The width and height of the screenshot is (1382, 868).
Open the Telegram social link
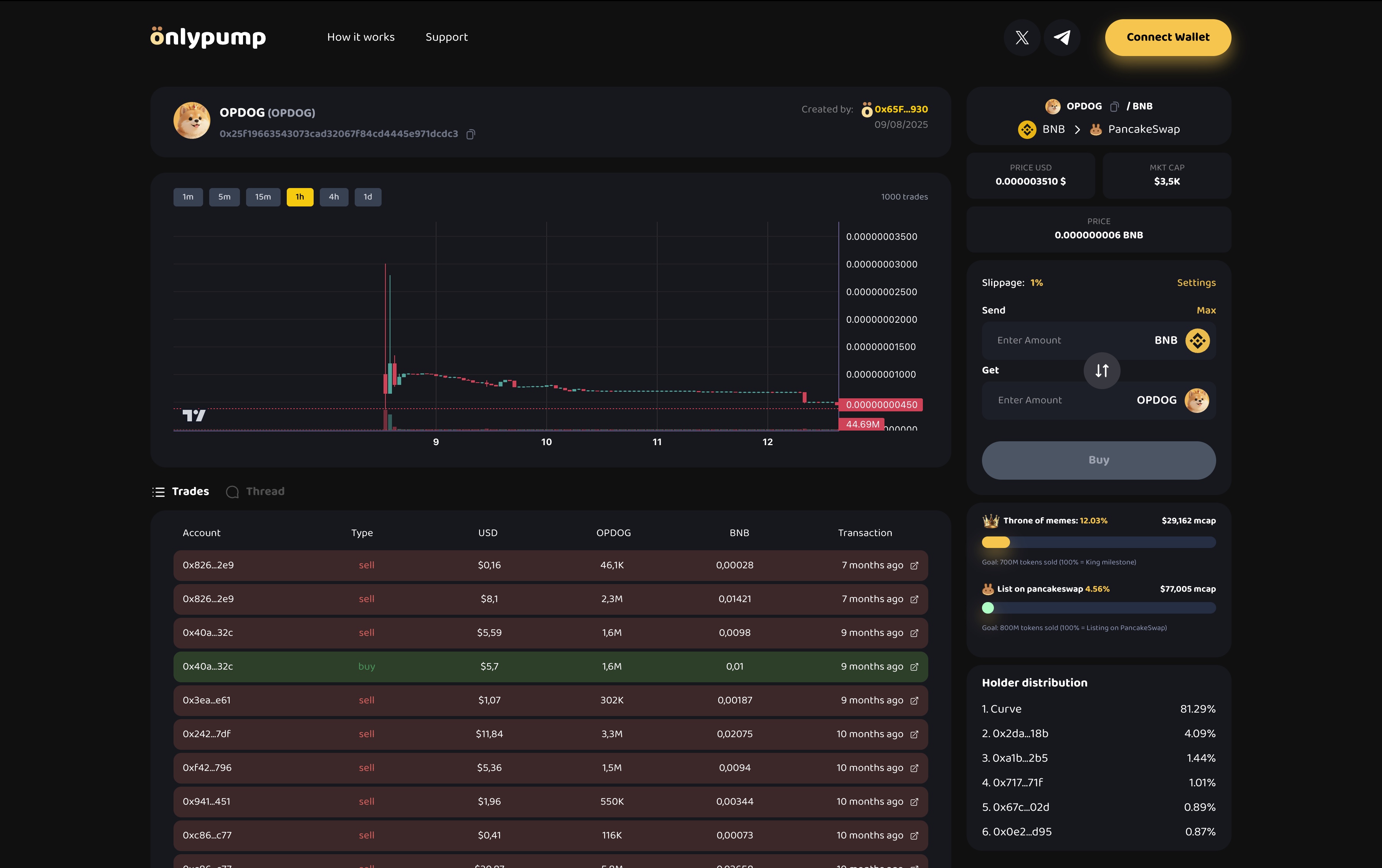[1062, 37]
